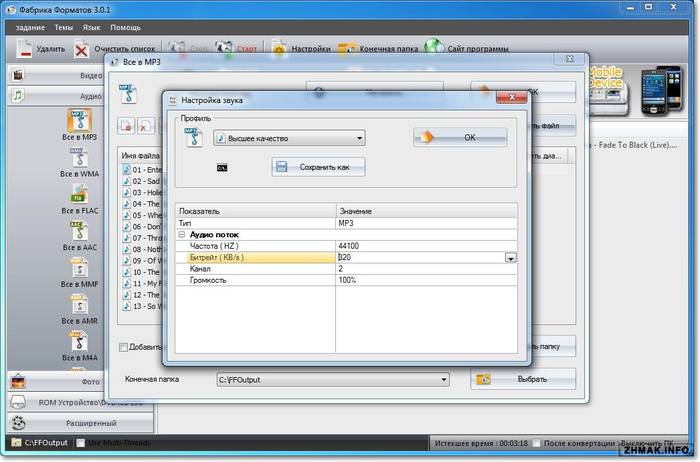Open the Язык menu
The width and height of the screenshot is (700, 462).
coord(90,27)
